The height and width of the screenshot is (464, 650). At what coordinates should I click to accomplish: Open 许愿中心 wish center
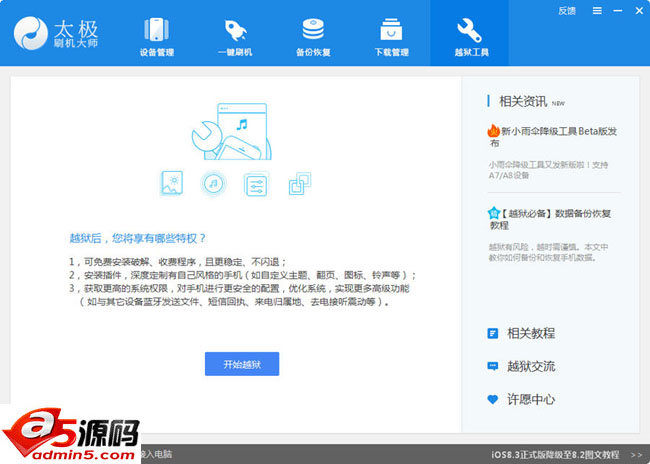pyautogui.click(x=530, y=399)
